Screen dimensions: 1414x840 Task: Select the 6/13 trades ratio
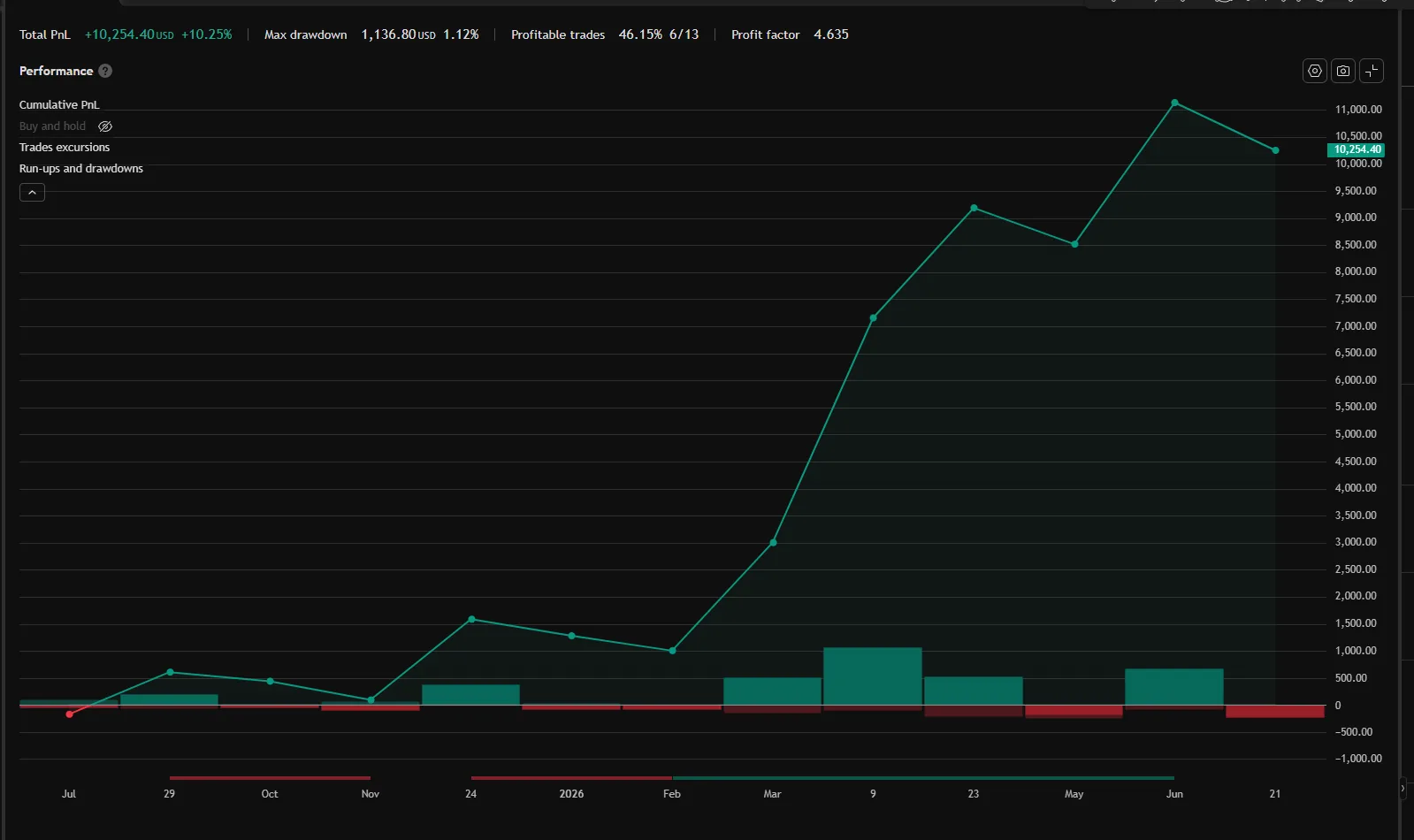684,34
